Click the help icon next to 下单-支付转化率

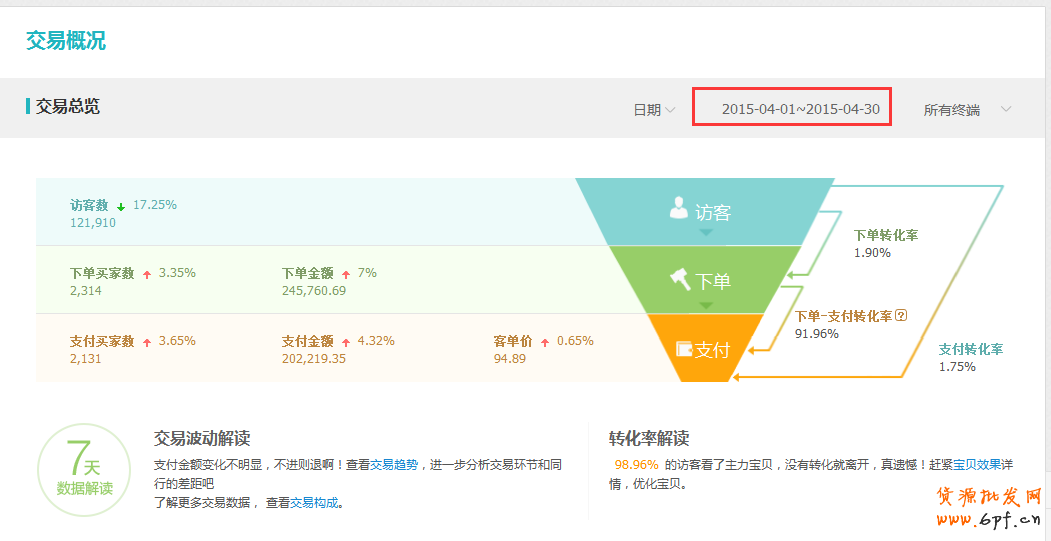pyautogui.click(x=901, y=315)
